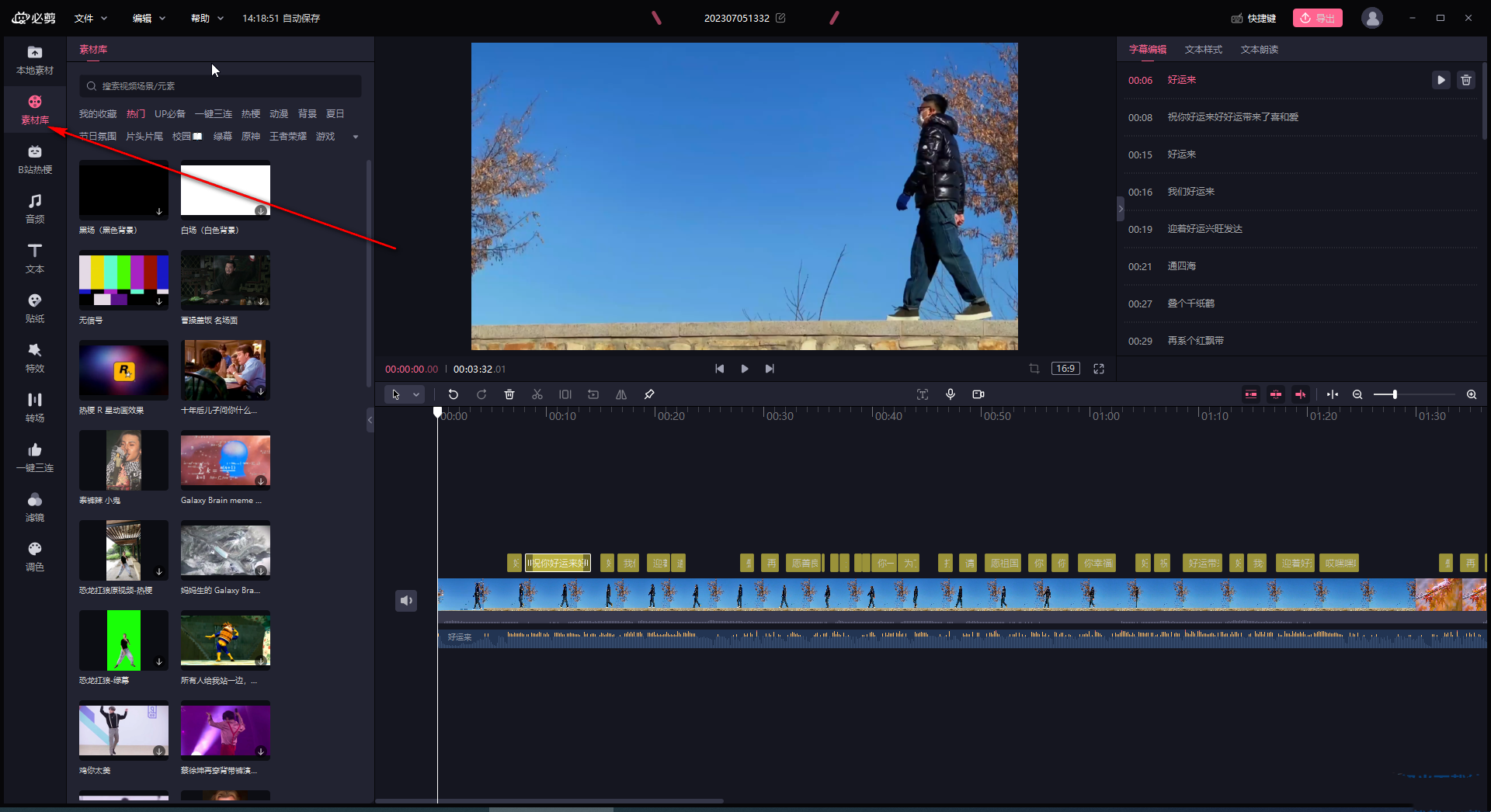Click the scissors split tool in timeline toolbar
Image resolution: width=1491 pixels, height=812 pixels.
(x=537, y=394)
